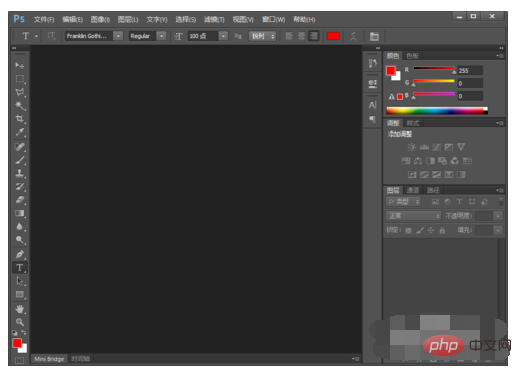Toggle text orientation in options bar

(x=51, y=36)
